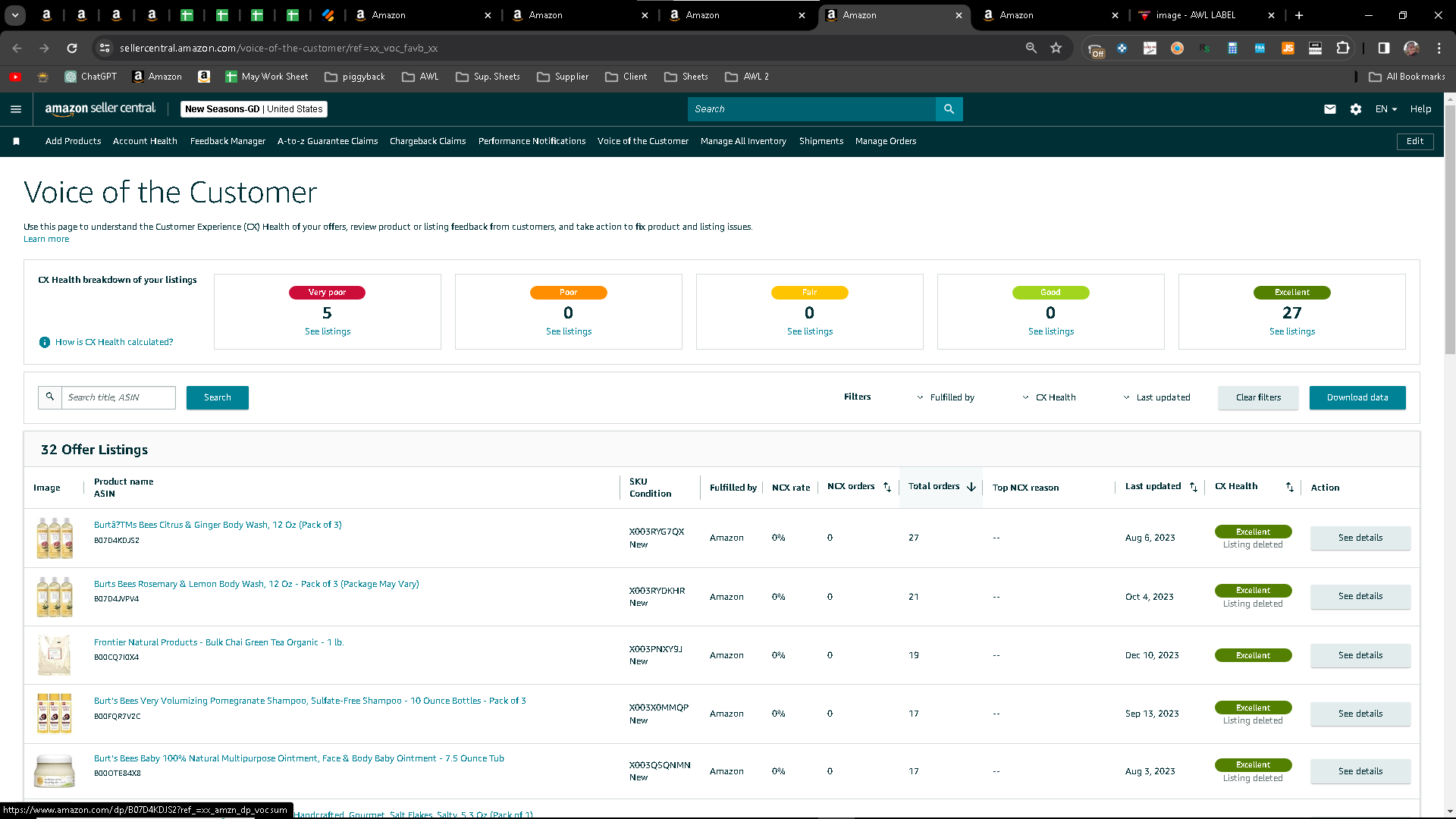Click the bookmark flag icon in nav bar
Viewport: 1456px width, 819px height.
click(17, 141)
